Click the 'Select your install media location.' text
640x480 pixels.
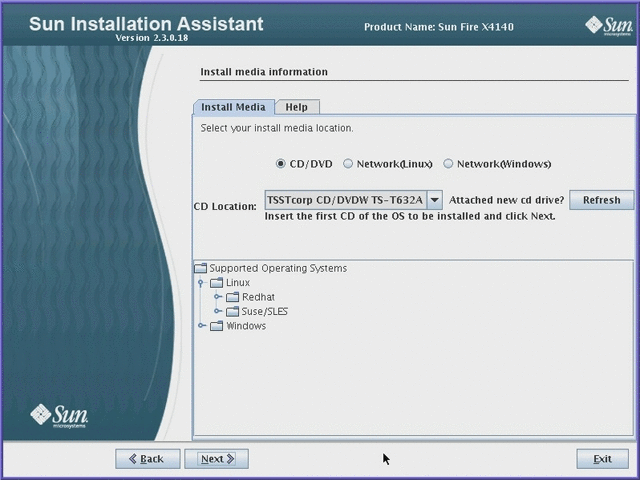[x=277, y=128]
